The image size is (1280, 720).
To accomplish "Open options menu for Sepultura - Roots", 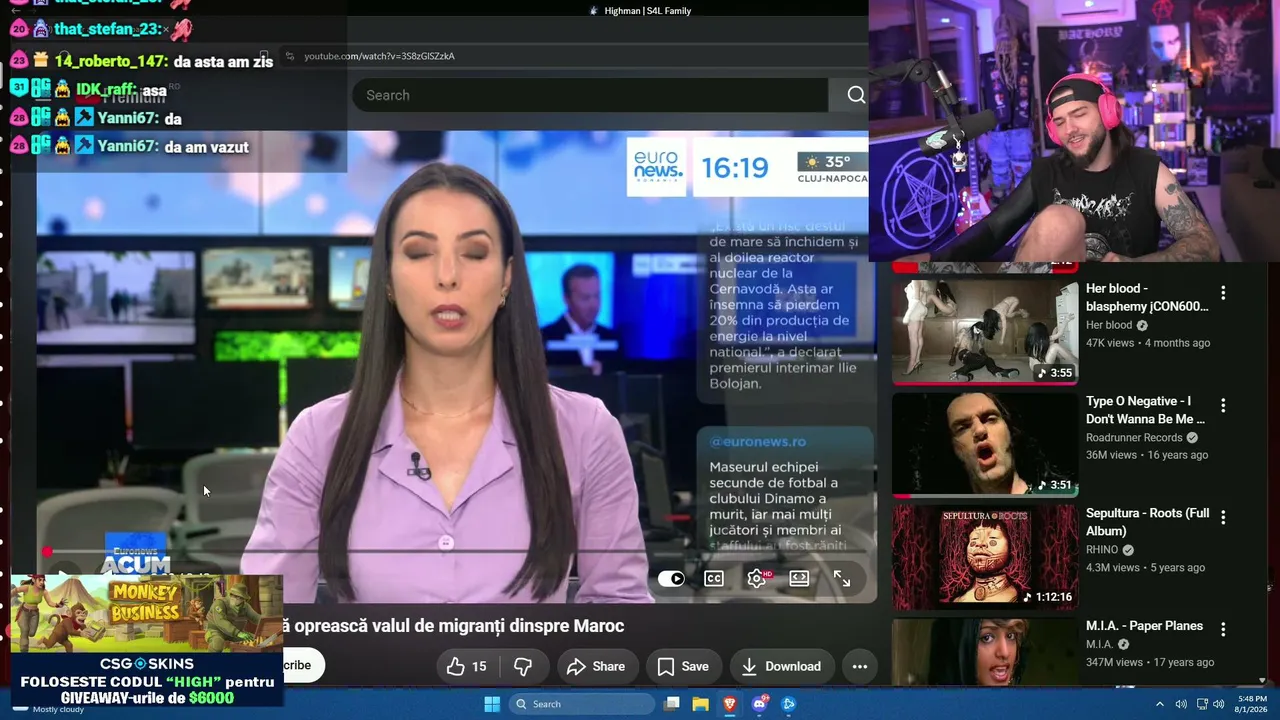I will (x=1223, y=517).
